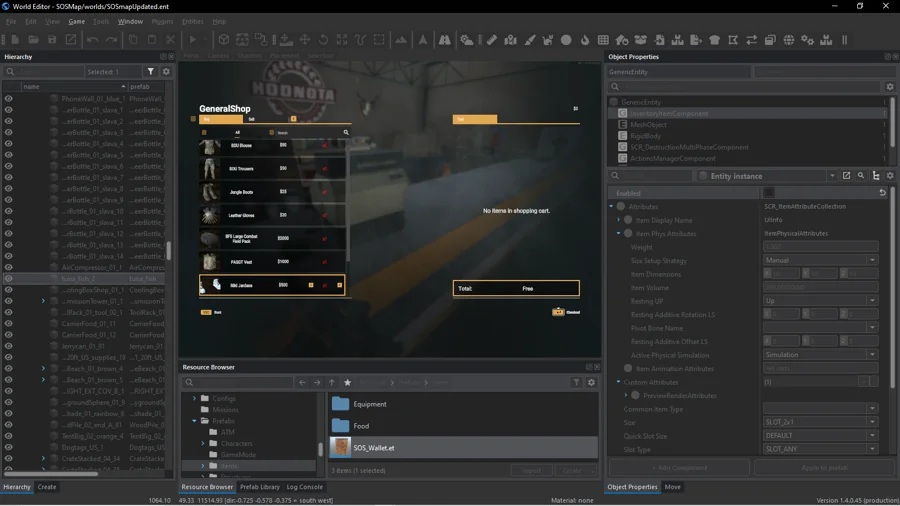Expand the ...Beach_01_brown_4 hierarchy row
The image size is (900, 506).
[43, 368]
